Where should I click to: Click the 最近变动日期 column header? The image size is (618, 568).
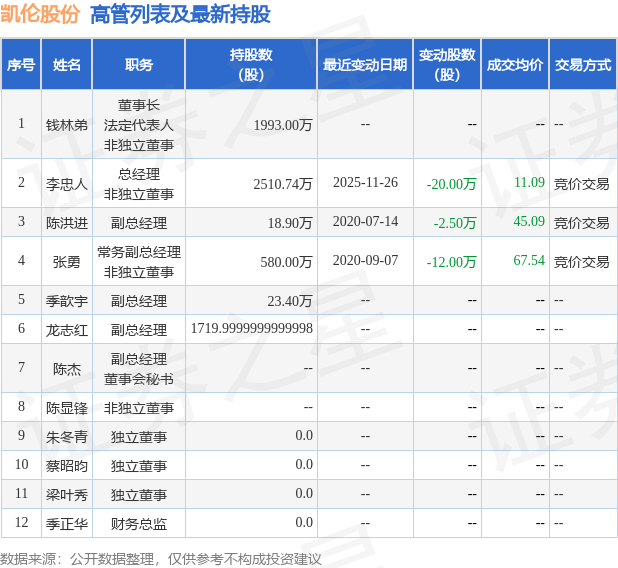[365, 64]
